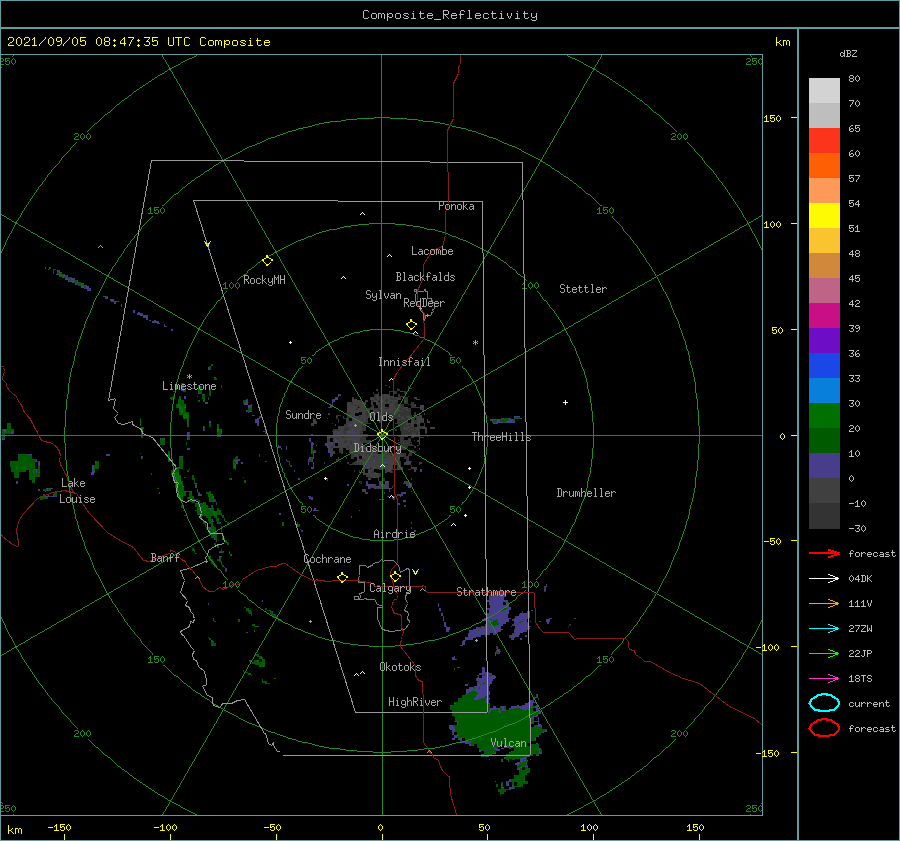The image size is (900, 841).
Task: Click the Airdrie label
Action: 394,534
